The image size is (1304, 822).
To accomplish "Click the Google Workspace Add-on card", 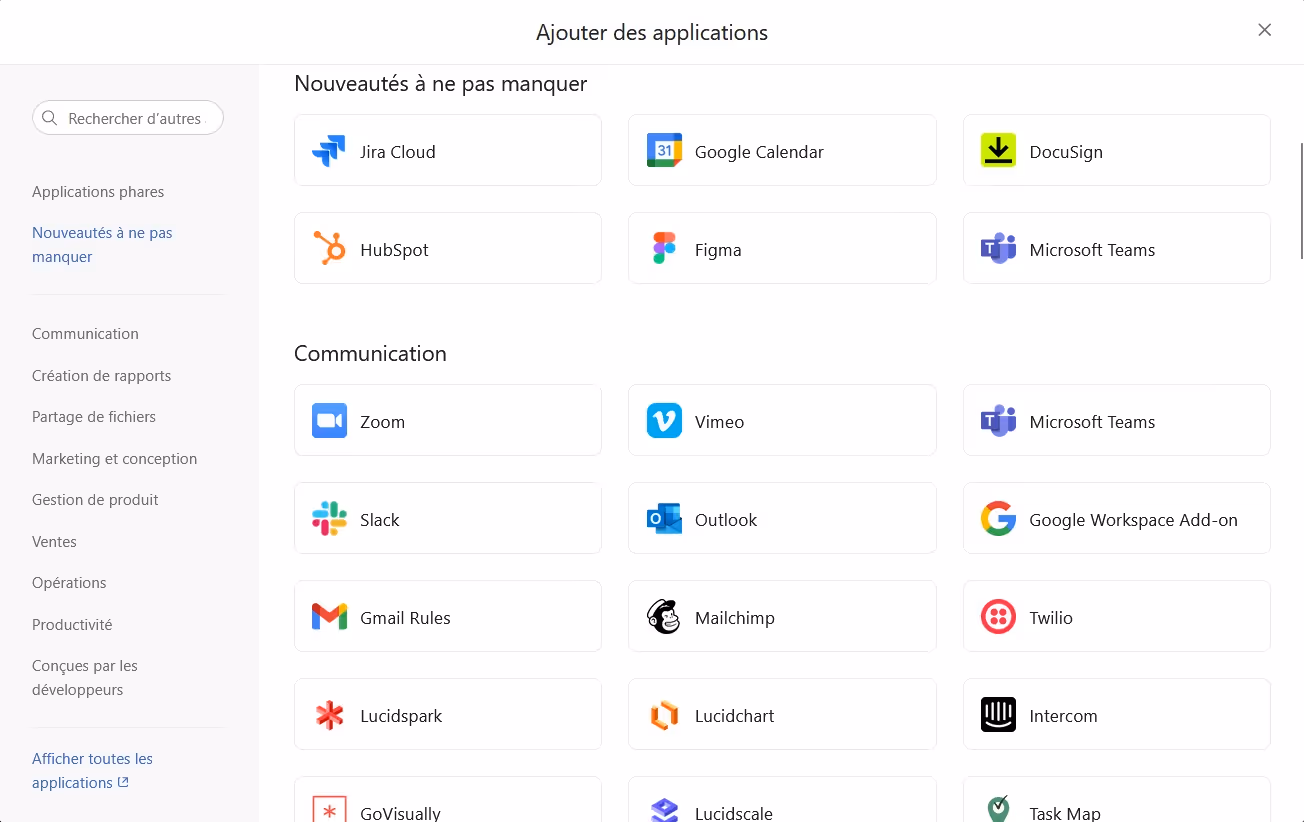I will click(x=1116, y=519).
